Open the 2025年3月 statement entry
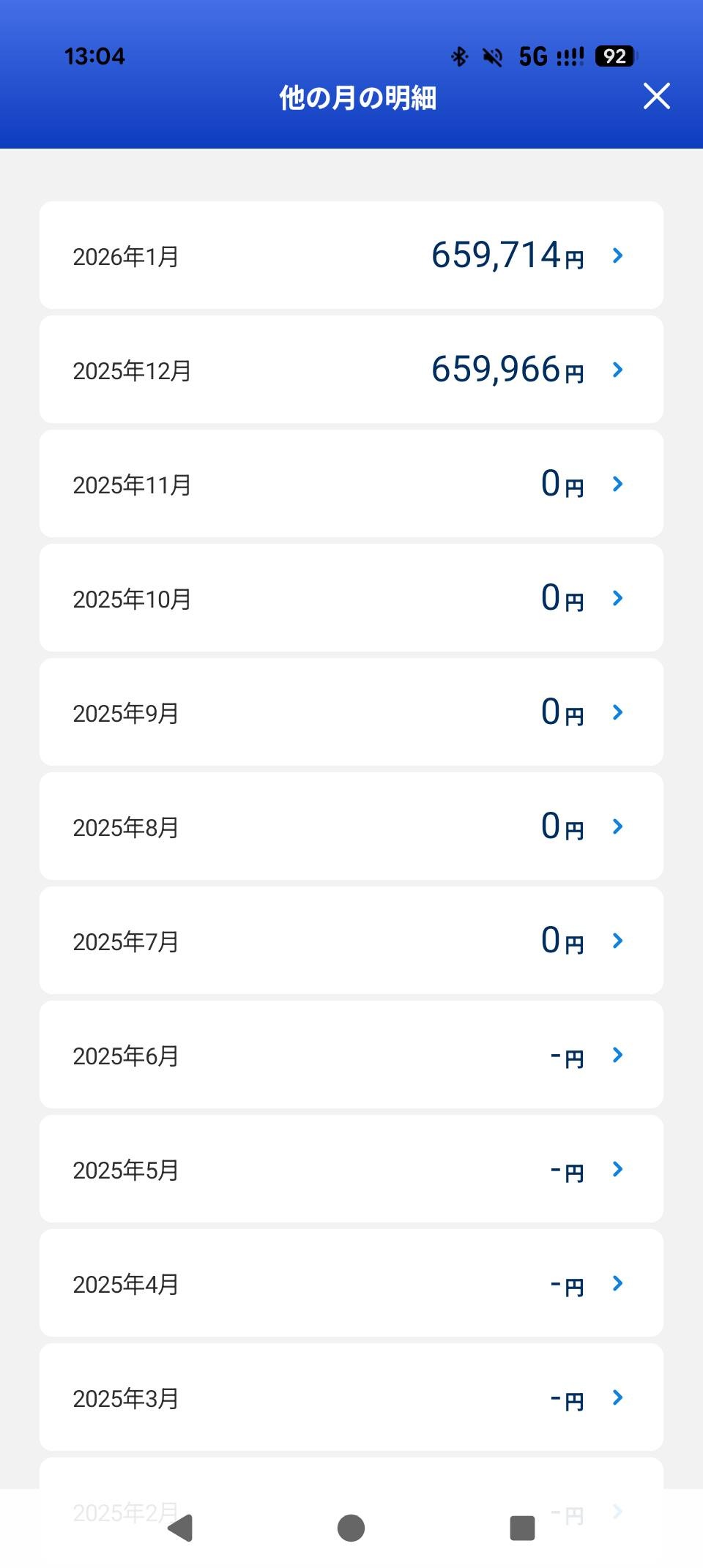 coord(351,1397)
